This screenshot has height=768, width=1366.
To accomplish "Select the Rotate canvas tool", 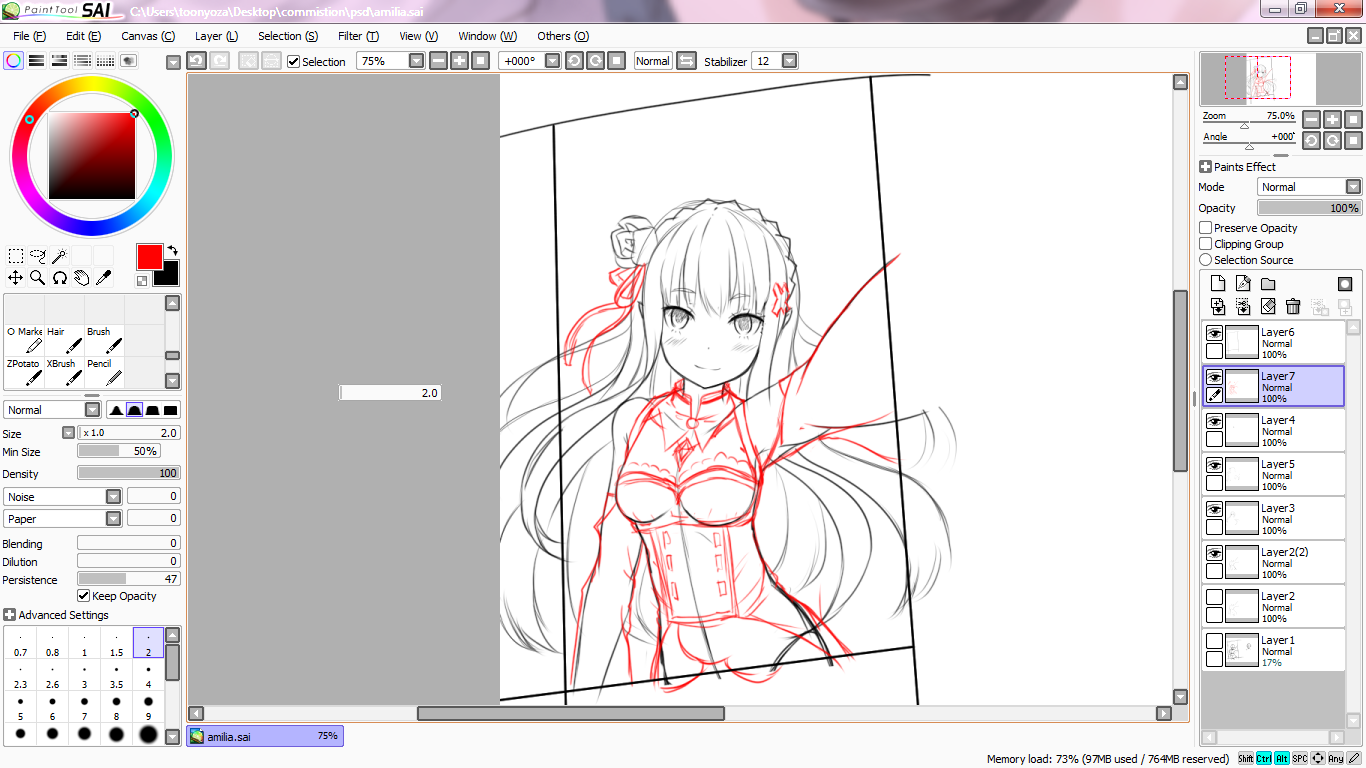I will [60, 277].
